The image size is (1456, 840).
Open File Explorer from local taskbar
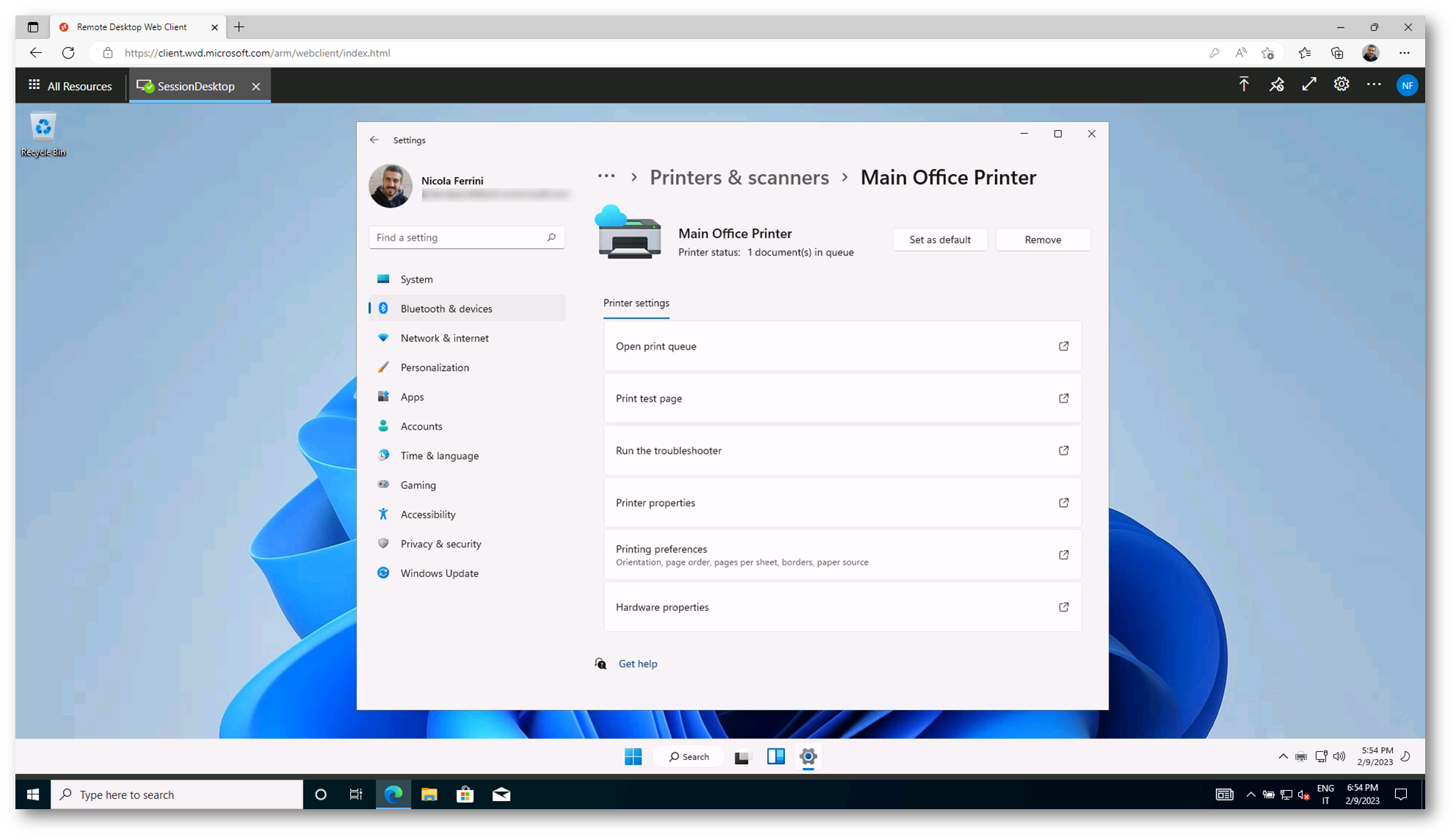point(429,794)
